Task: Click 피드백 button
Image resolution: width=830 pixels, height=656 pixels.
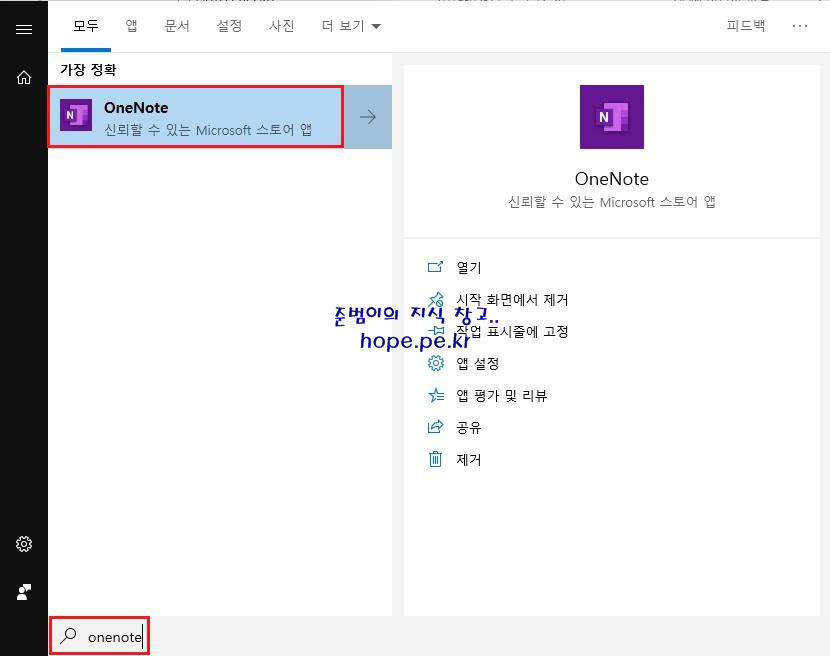Action: click(x=745, y=26)
